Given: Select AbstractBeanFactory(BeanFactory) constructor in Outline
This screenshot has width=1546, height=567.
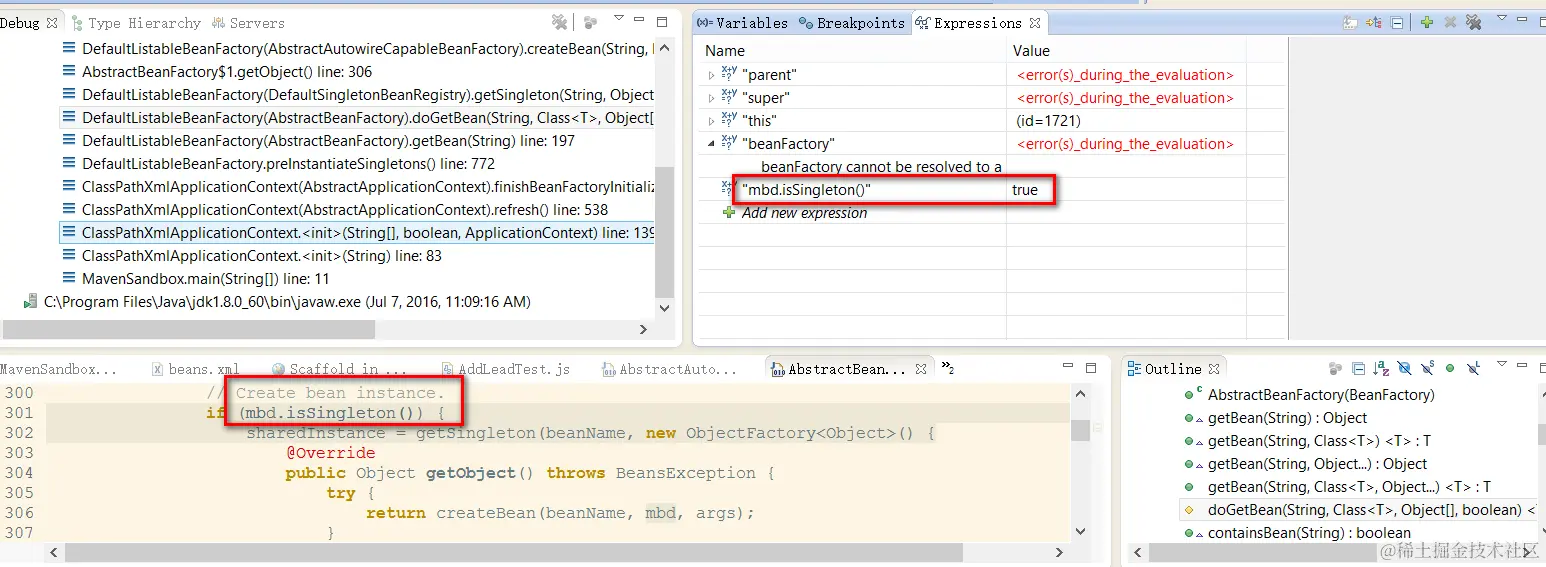Looking at the screenshot, I should click(1321, 395).
